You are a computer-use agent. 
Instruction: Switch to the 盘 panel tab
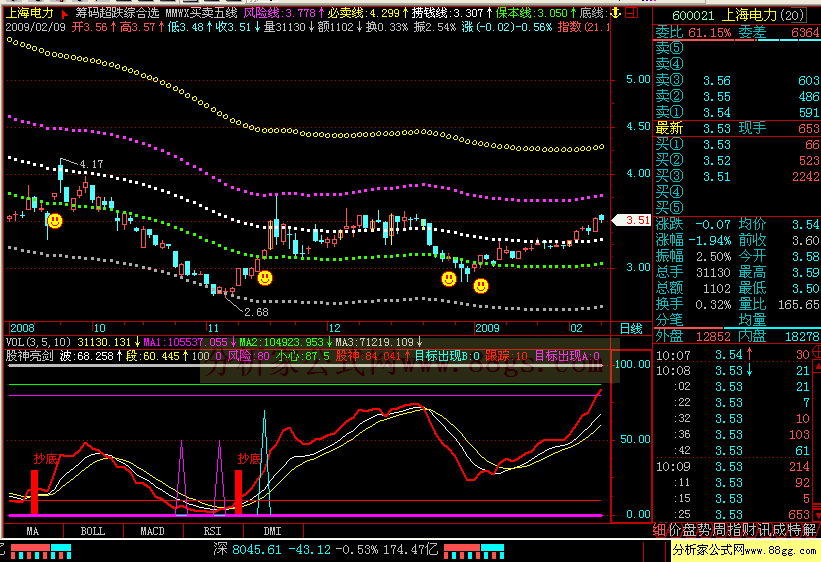coord(690,530)
